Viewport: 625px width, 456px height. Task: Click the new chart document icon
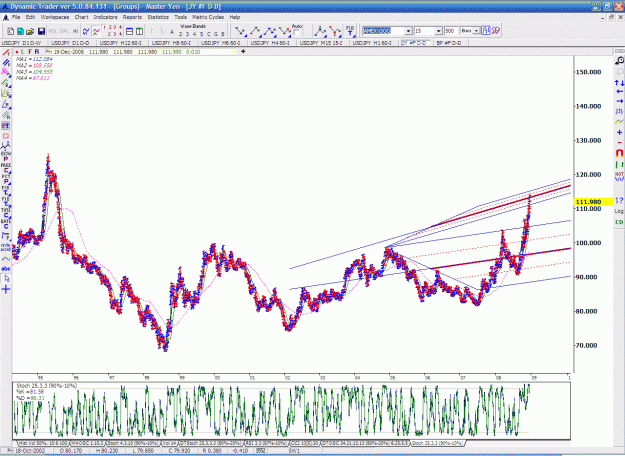11,31
